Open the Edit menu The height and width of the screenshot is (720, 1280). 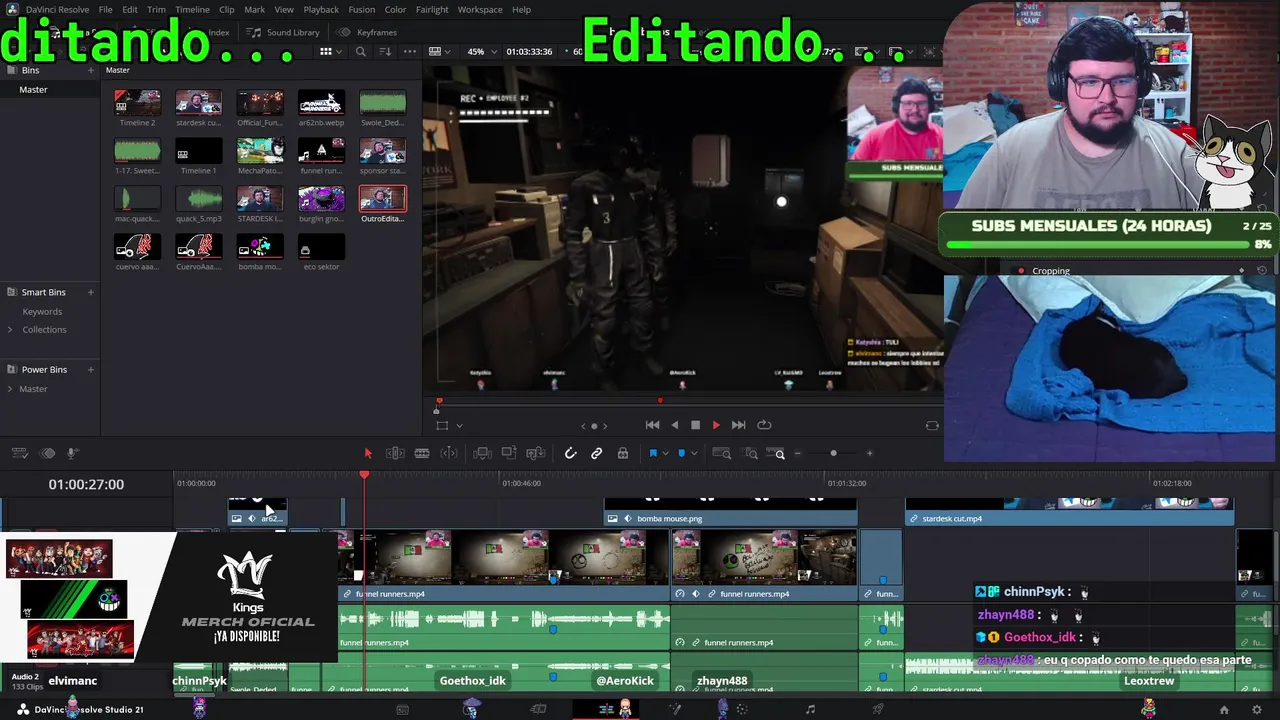pyautogui.click(x=130, y=9)
